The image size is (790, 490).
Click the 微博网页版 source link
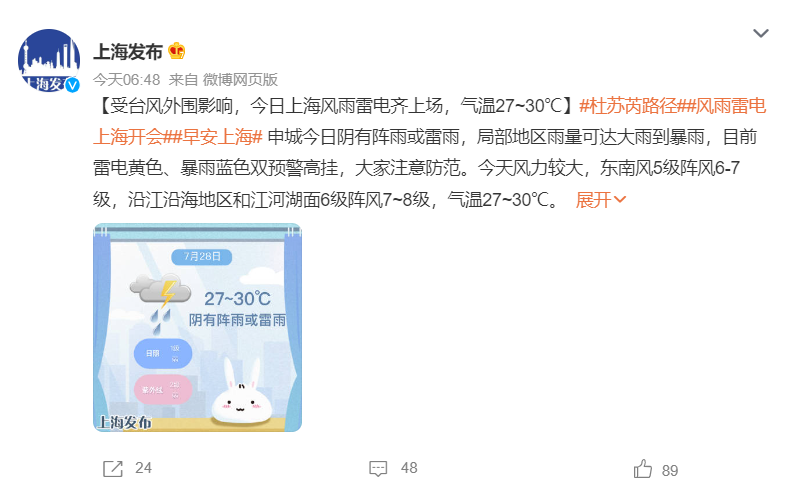pos(240,80)
